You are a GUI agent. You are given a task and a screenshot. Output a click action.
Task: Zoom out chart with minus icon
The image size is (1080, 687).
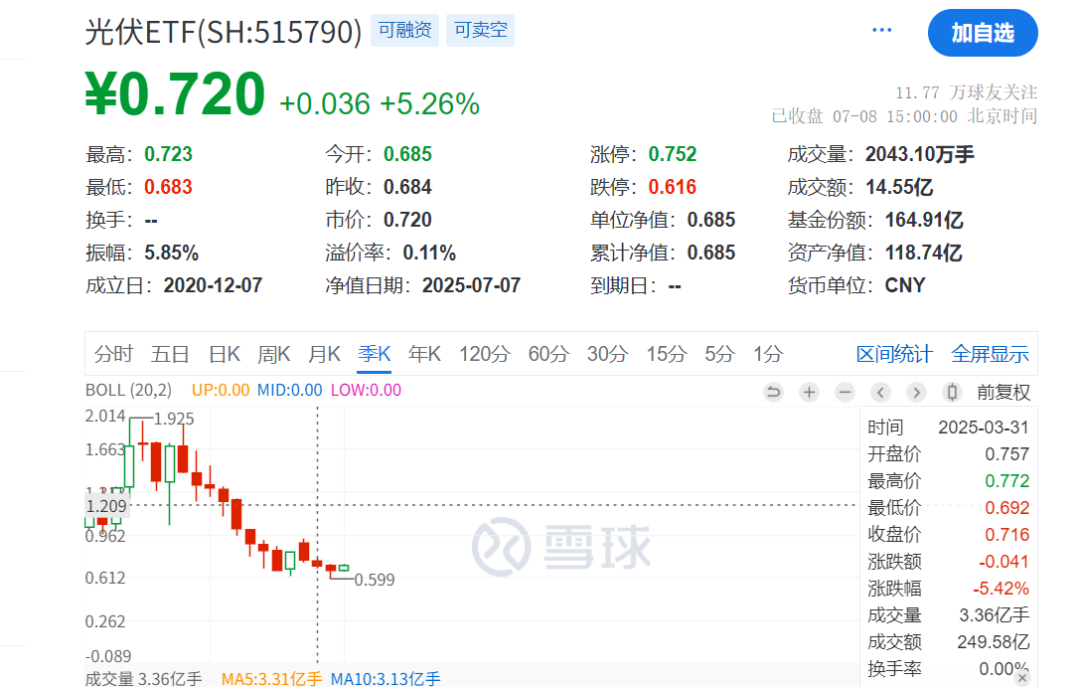845,393
